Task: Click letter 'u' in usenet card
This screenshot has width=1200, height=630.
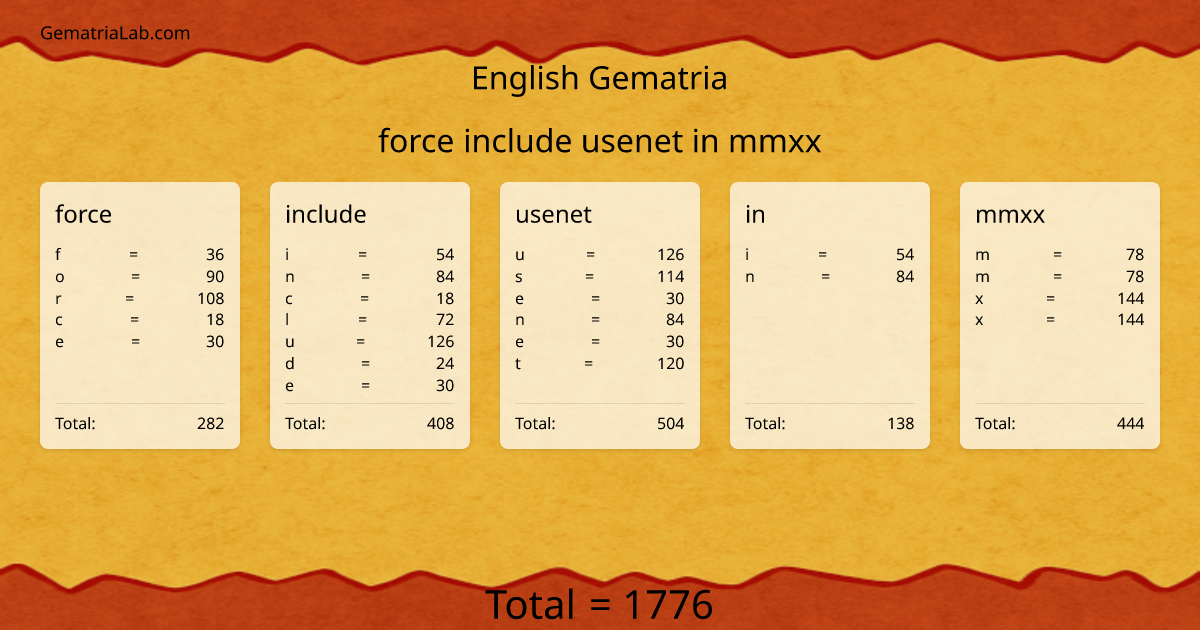Action: 520,254
